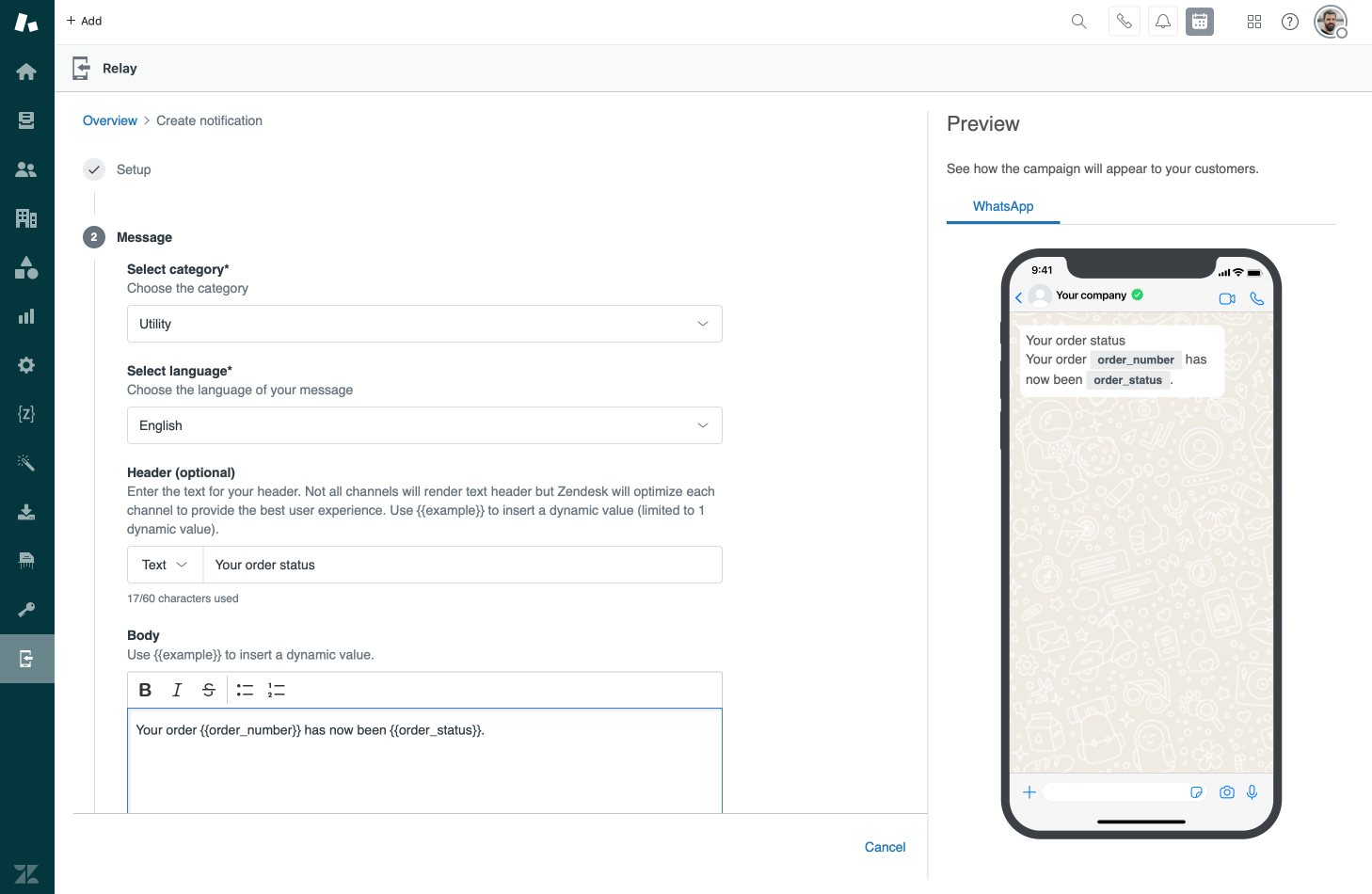Open the receipt-shaped sidebar icon
Viewport: 1372px width, 894px height.
(x=26, y=561)
